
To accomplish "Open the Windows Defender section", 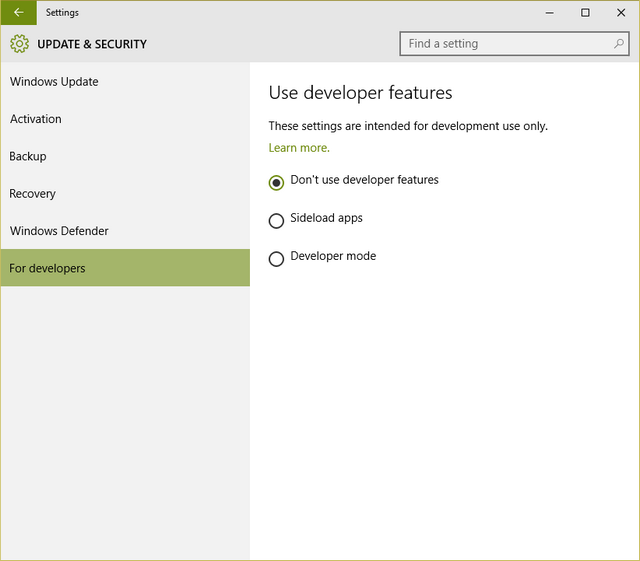I will click(x=125, y=231).
